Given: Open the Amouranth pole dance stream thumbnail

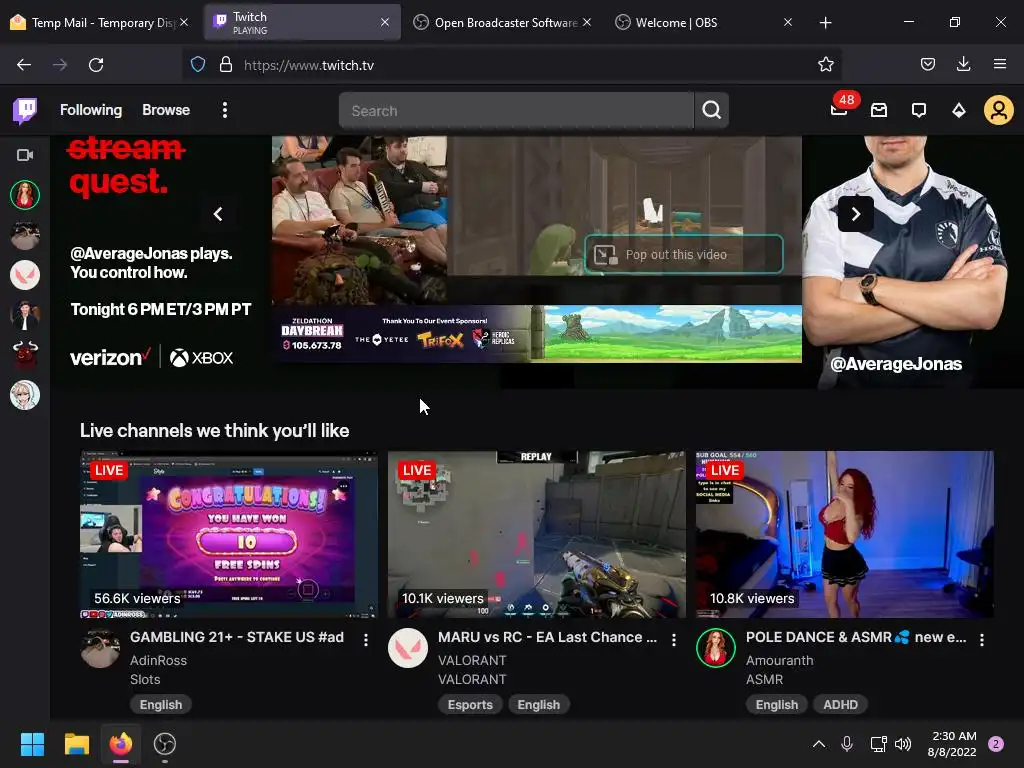Looking at the screenshot, I should 844,534.
